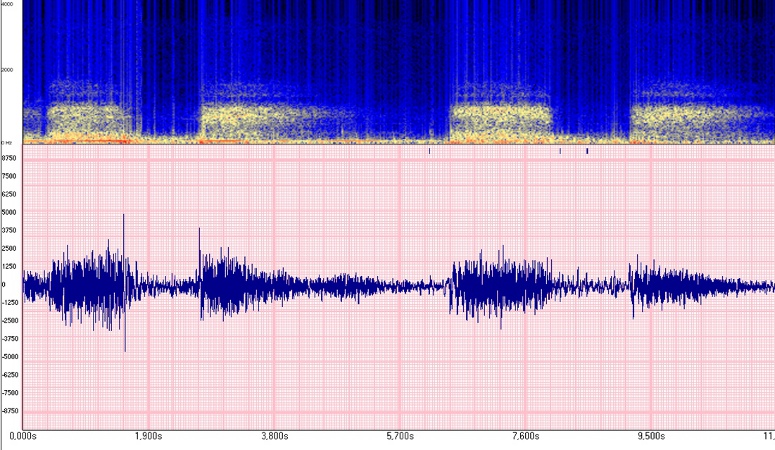
Task: Click the 4000 Hz frequency axis label
Action: coord(7,4)
